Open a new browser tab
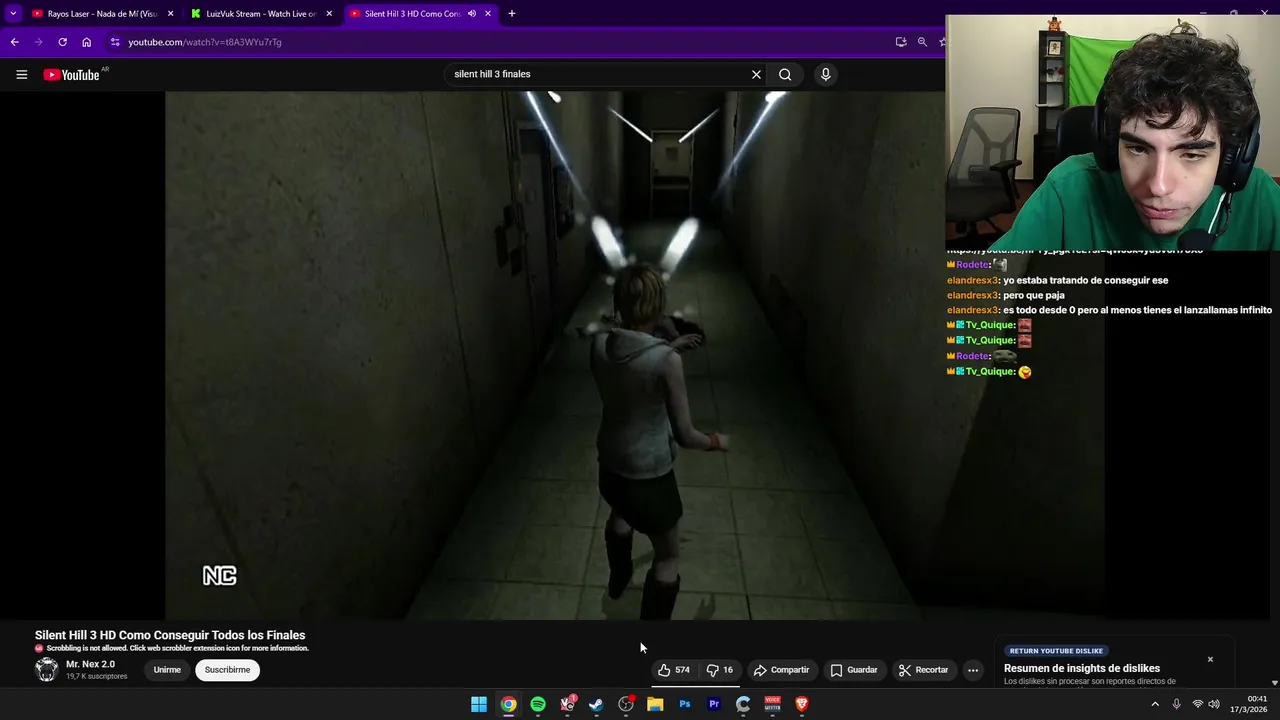Image resolution: width=1280 pixels, height=720 pixels. 512,14
